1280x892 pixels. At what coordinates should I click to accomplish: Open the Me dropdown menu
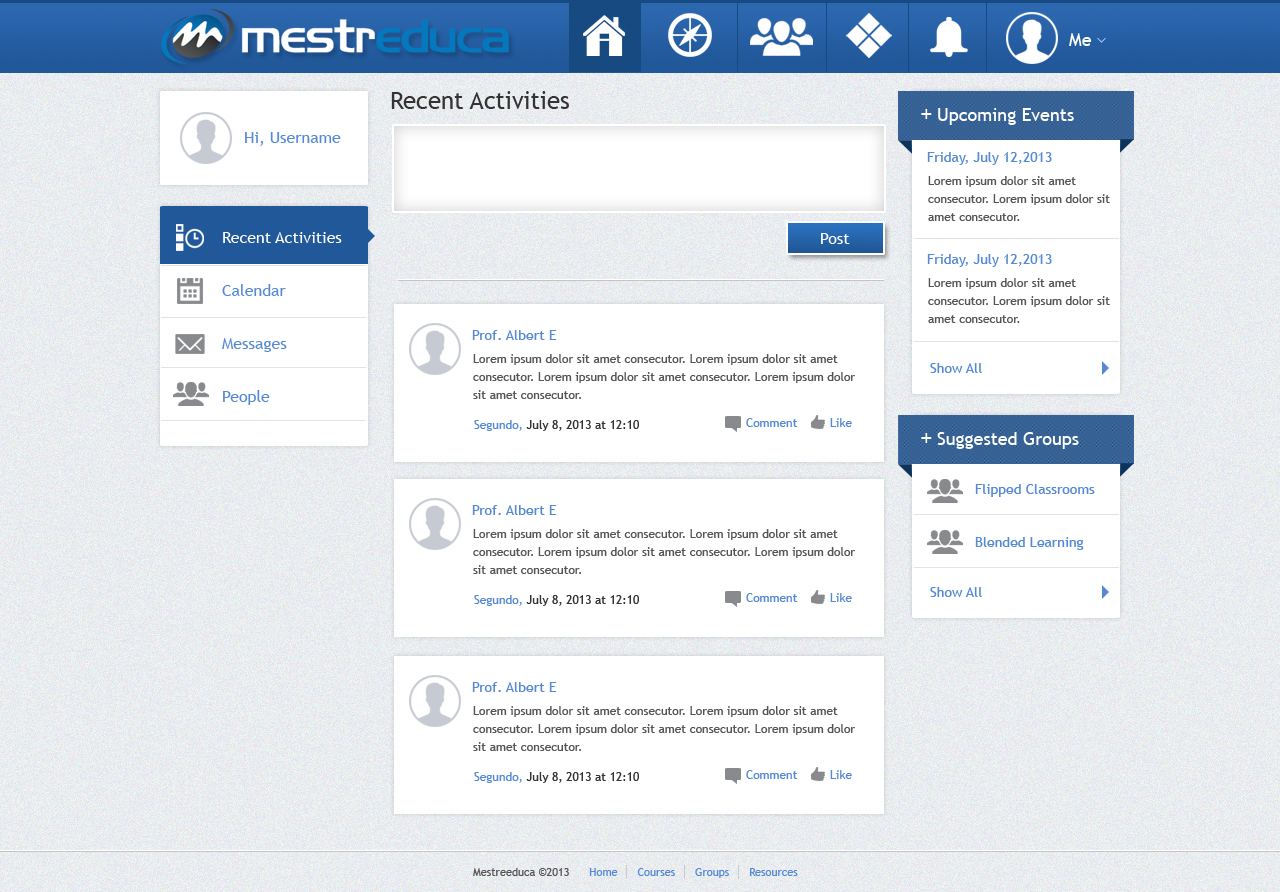coord(1085,40)
